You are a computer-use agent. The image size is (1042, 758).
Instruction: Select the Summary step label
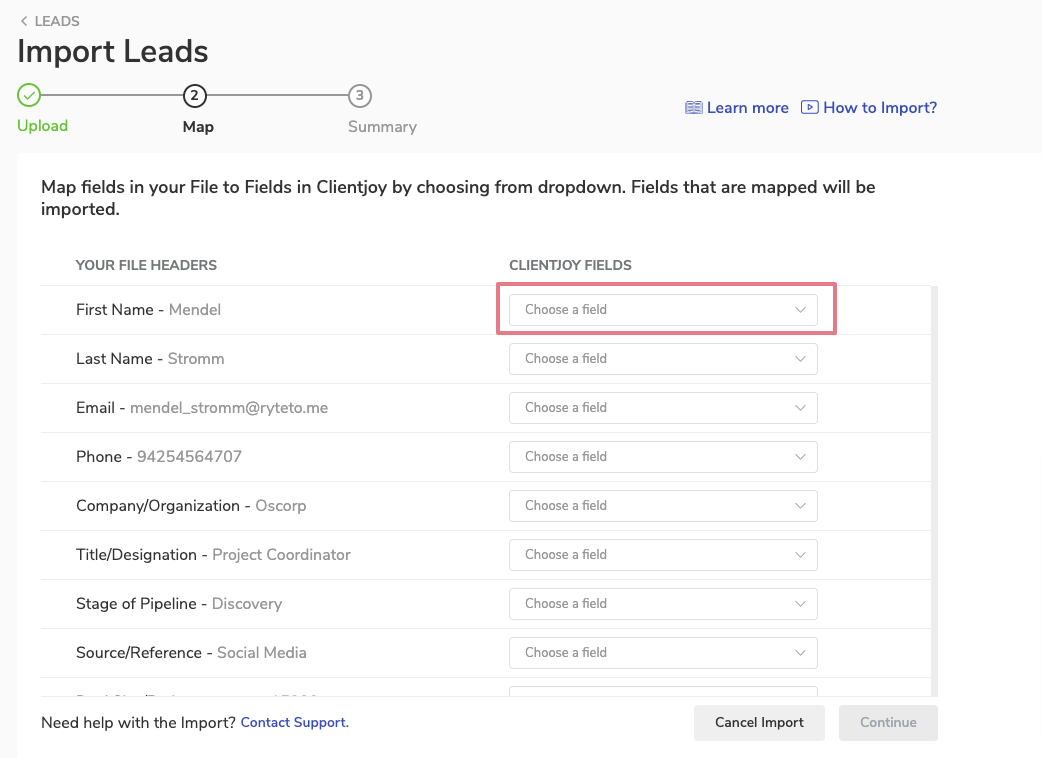(x=382, y=127)
